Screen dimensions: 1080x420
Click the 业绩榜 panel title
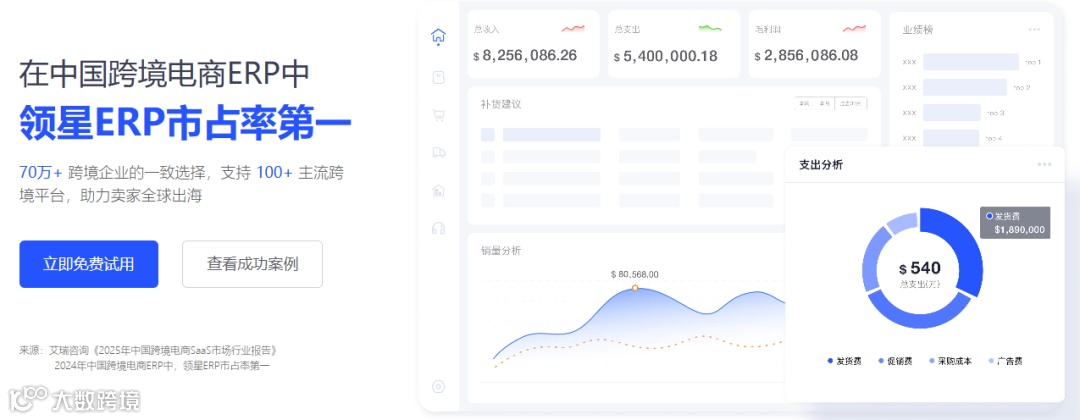point(918,30)
